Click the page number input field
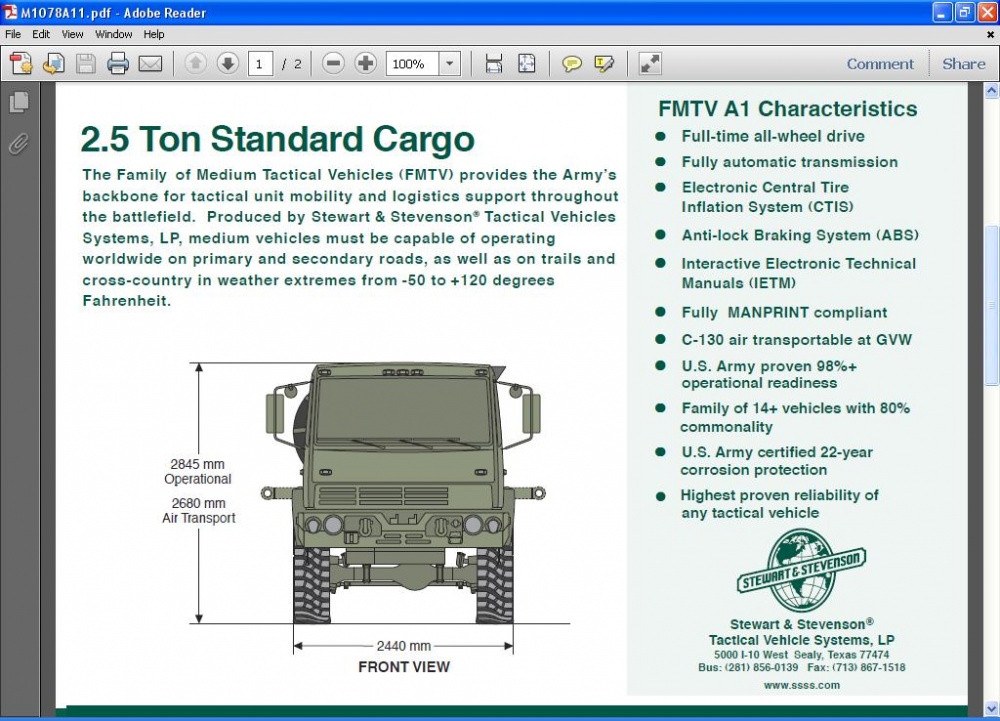The width and height of the screenshot is (1000, 721). (x=260, y=64)
